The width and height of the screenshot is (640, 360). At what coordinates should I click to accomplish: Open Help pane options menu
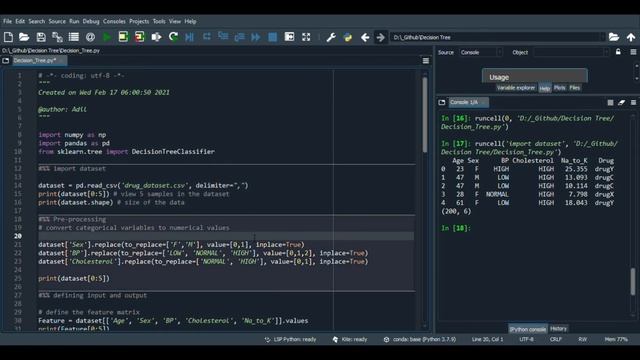pyautogui.click(x=633, y=52)
